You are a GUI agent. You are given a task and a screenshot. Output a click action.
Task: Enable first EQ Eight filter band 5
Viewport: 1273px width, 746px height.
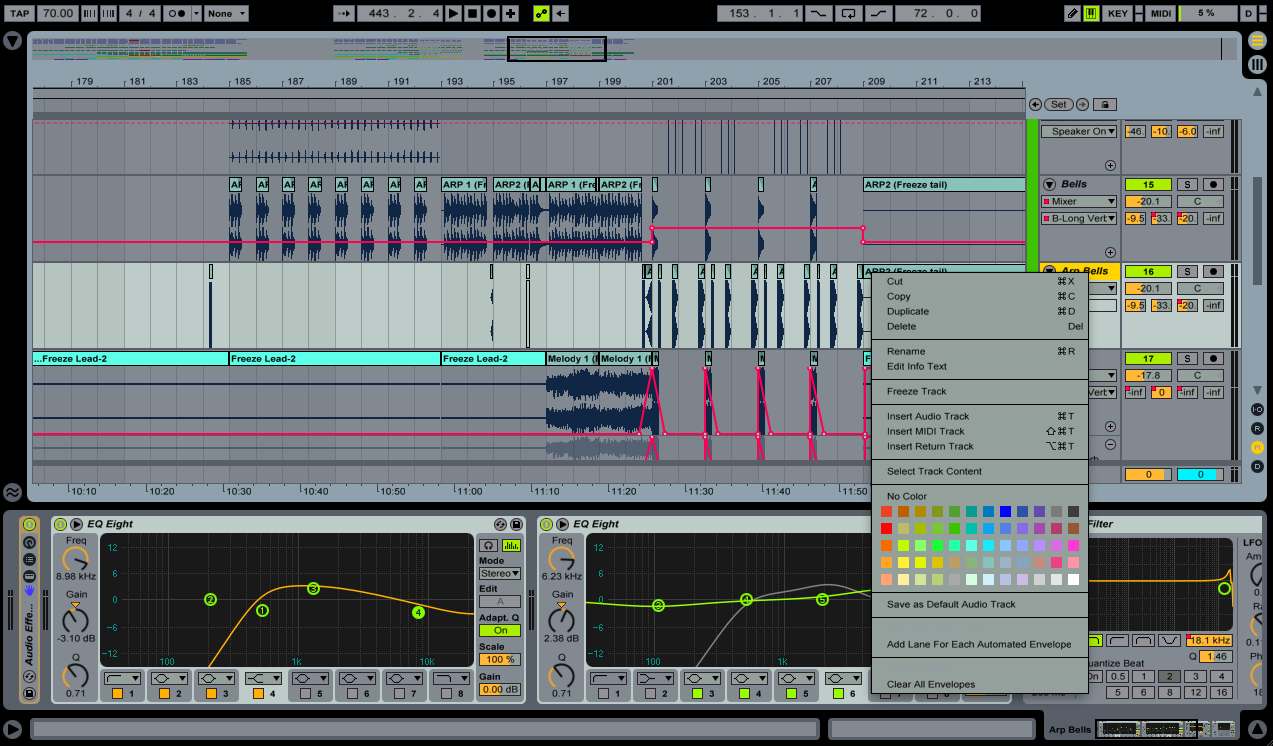pyautogui.click(x=305, y=693)
